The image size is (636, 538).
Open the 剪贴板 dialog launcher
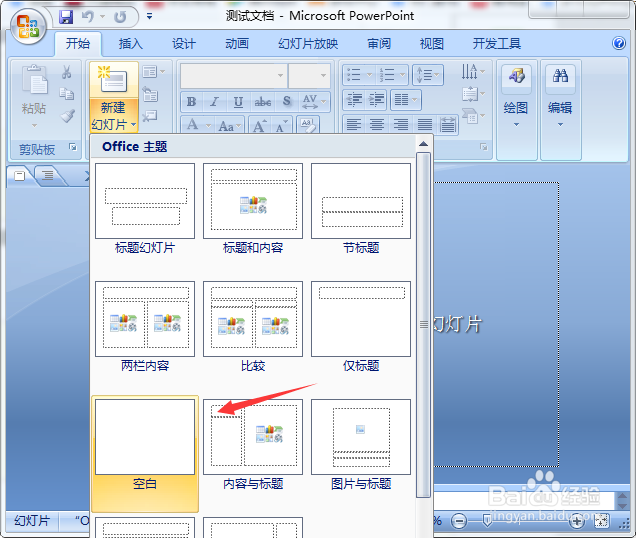(73, 147)
